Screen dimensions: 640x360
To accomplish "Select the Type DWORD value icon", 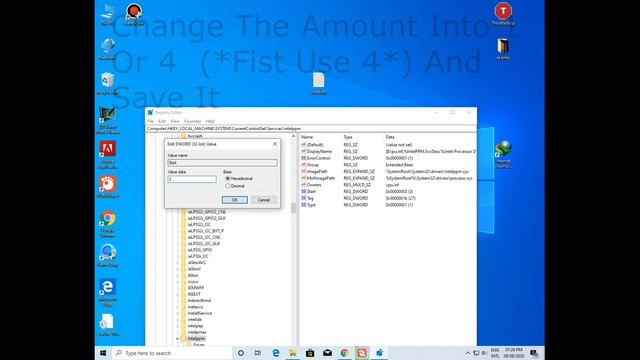I will (304, 205).
